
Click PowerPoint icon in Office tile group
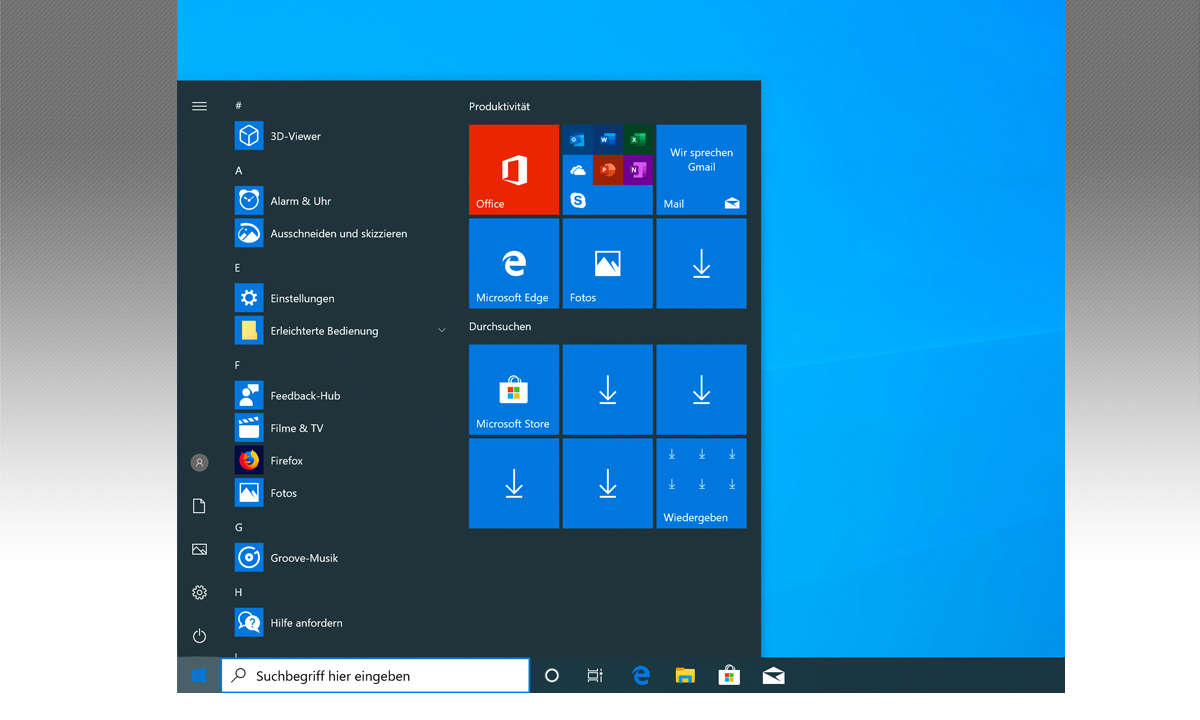607,170
